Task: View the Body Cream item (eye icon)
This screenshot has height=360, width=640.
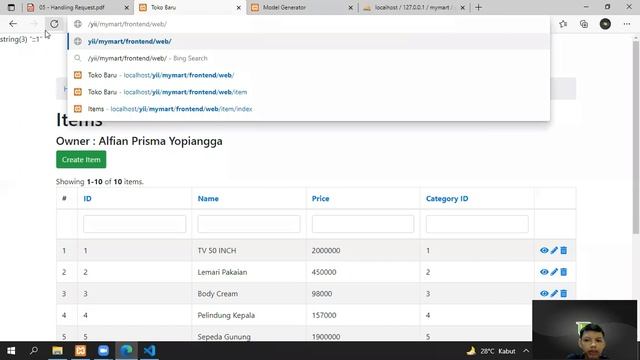Action: coord(544,293)
